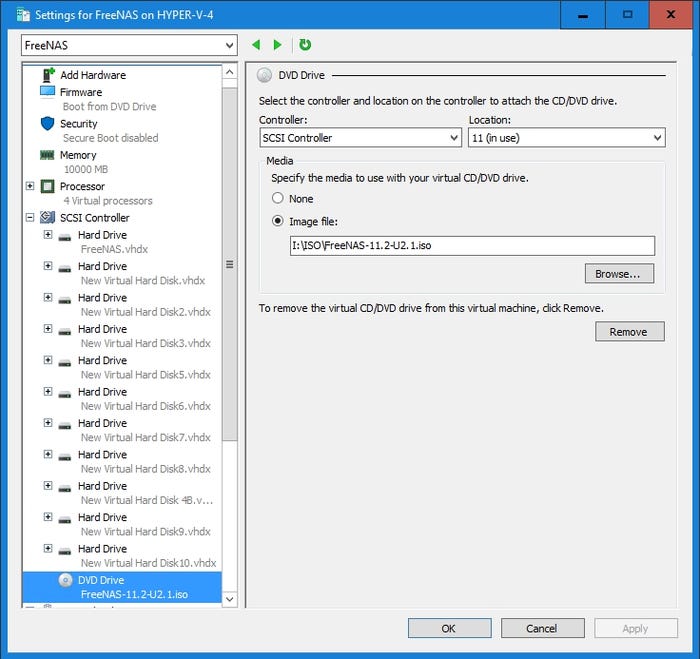700x659 pixels.
Task: Open the Location dropdown
Action: tap(565, 138)
